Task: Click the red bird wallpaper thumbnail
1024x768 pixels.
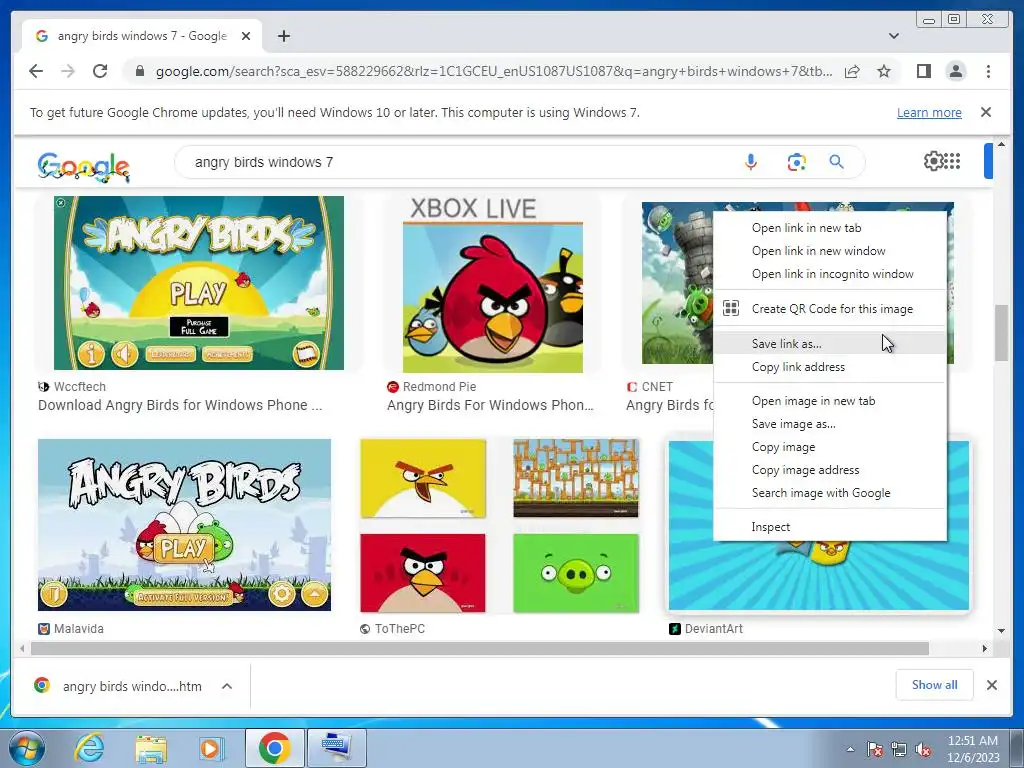Action: pos(423,573)
